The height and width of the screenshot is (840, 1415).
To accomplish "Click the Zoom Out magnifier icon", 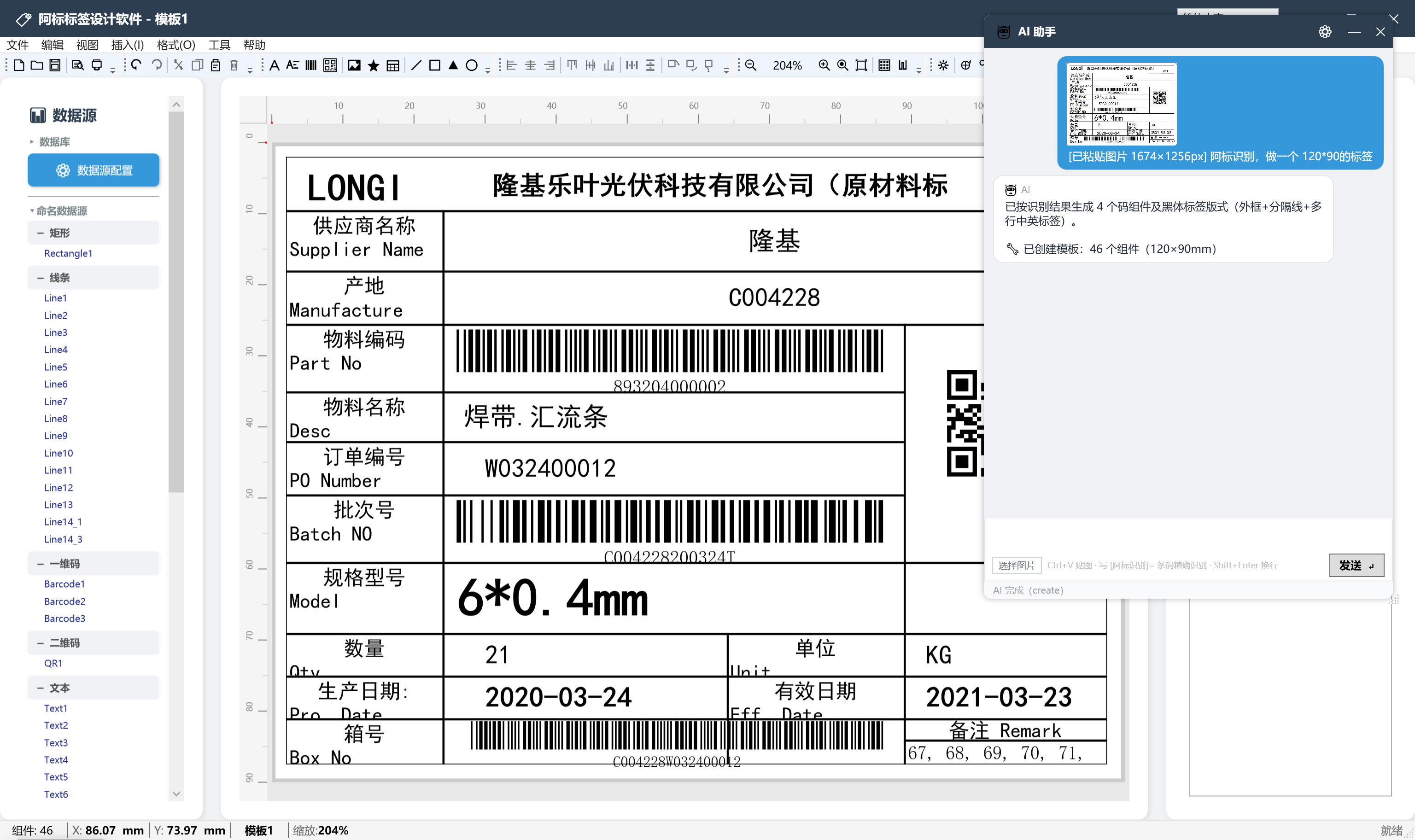I will 750,65.
